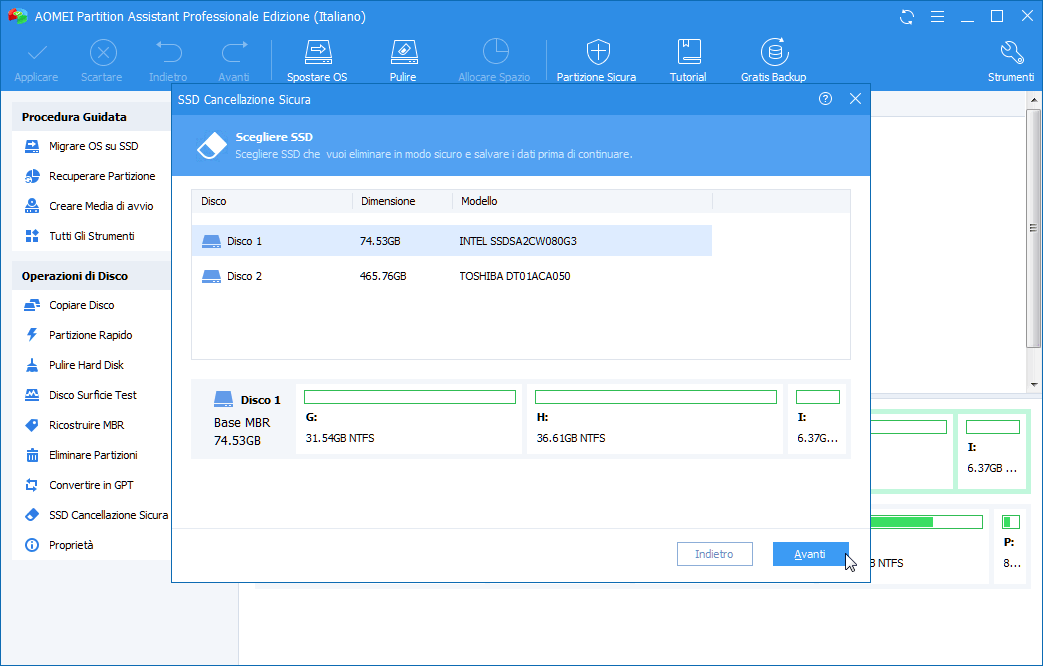The width and height of the screenshot is (1043, 666).
Task: Click the I: partition block in the dialog
Action: point(818,418)
